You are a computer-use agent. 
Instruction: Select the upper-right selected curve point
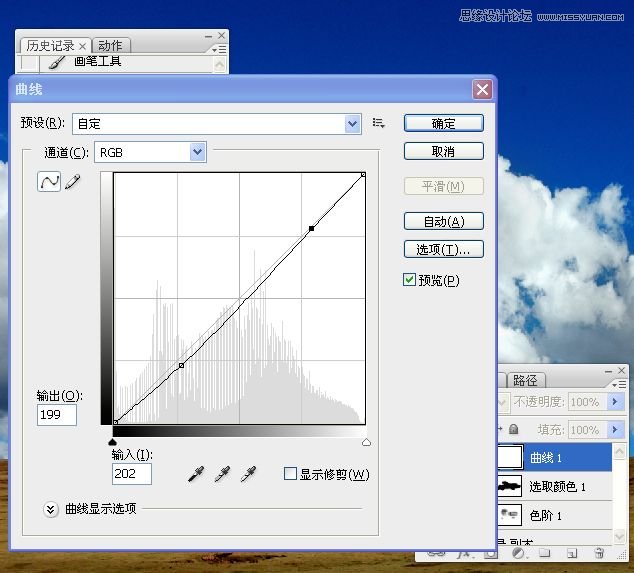pyautogui.click(x=311, y=228)
